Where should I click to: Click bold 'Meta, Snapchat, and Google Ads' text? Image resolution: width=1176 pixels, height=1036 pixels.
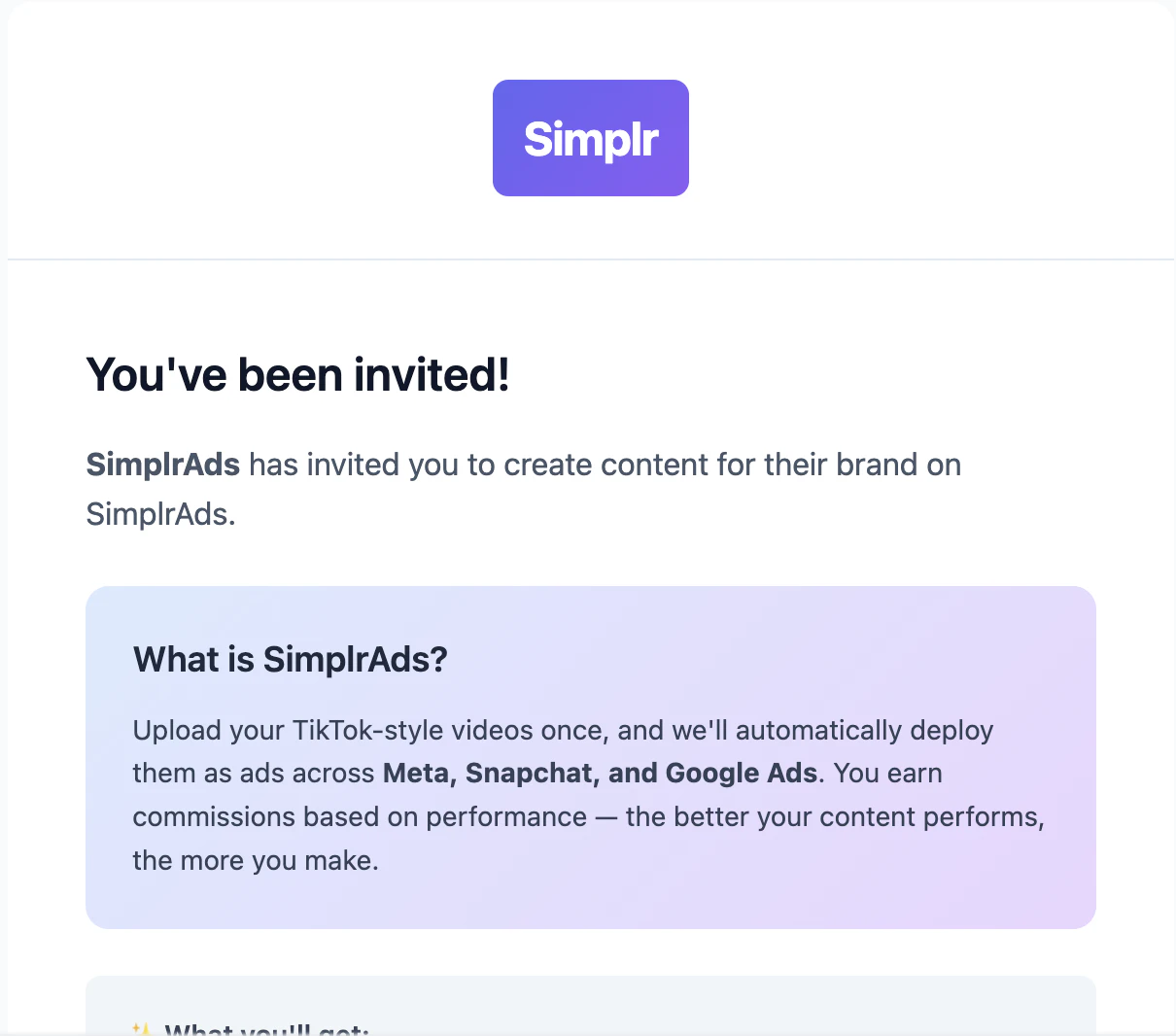(600, 774)
